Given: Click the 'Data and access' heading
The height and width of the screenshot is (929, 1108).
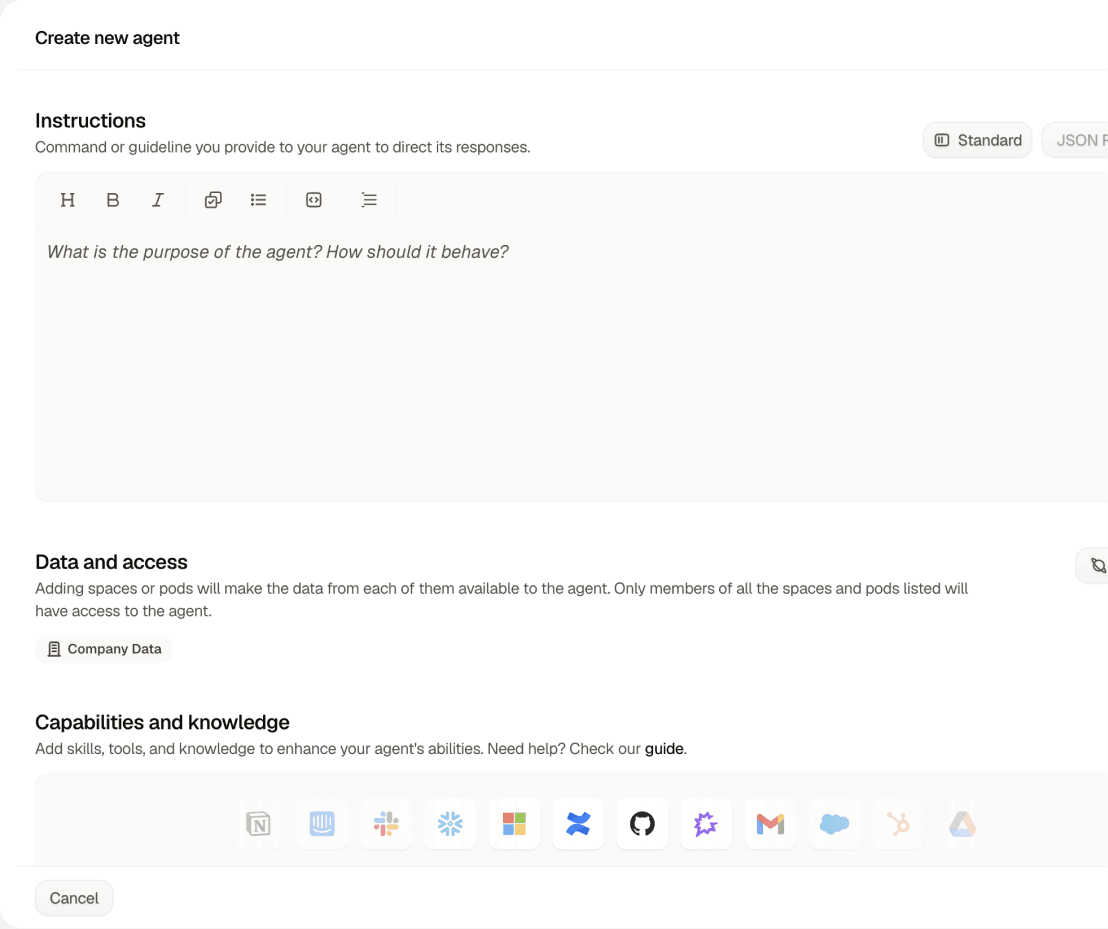Looking at the screenshot, I should (112, 562).
